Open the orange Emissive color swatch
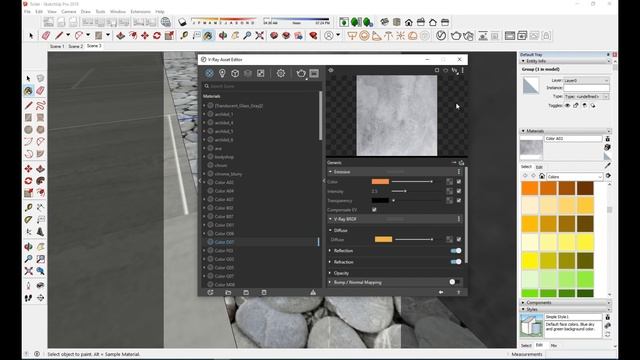 (380, 182)
